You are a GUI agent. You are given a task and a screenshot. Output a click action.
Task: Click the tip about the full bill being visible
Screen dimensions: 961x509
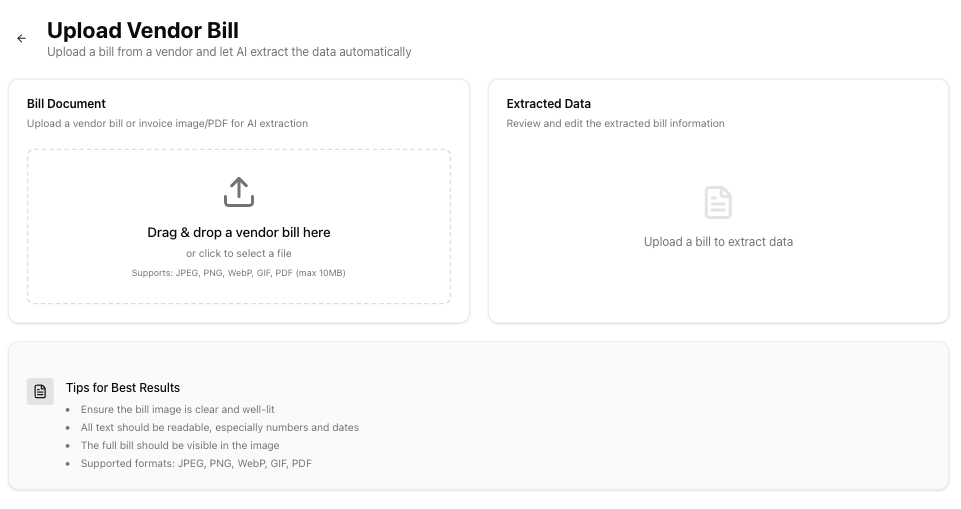click(x=180, y=446)
